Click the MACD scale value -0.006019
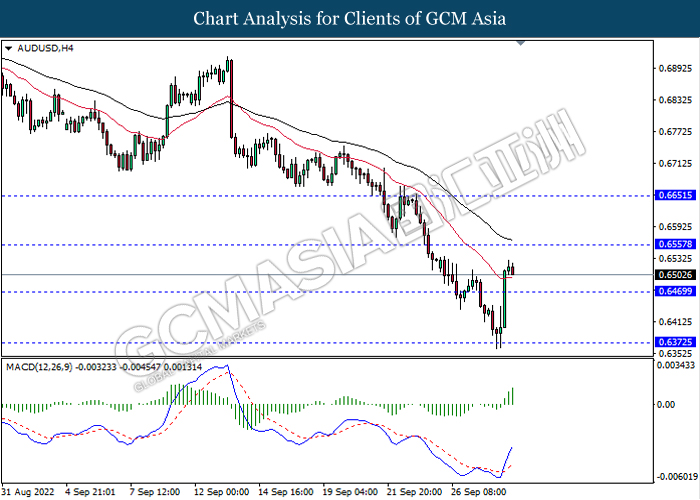This screenshot has height=500, width=700. tap(677, 477)
